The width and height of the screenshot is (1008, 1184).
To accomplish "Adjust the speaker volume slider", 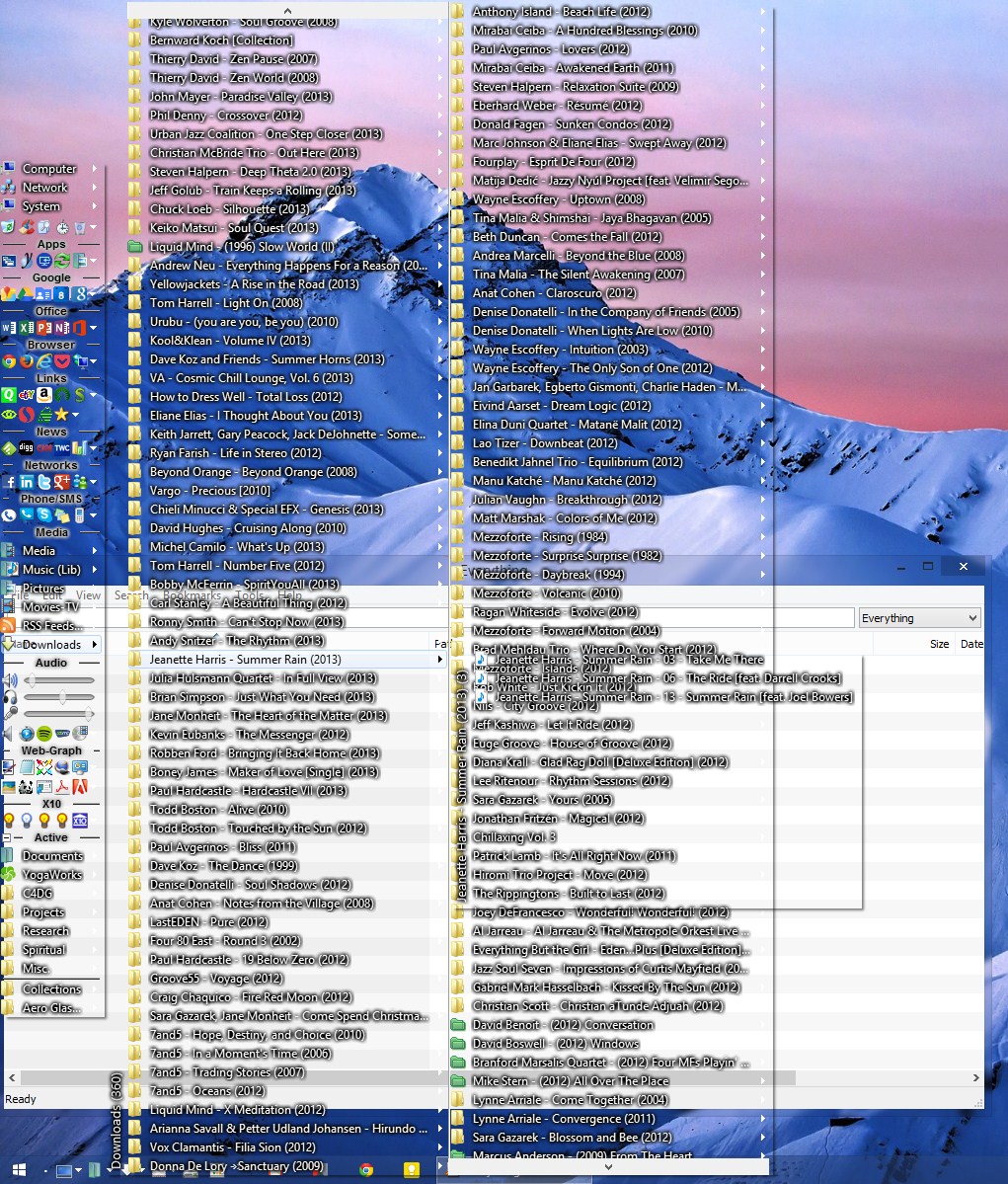I will coord(59,680).
